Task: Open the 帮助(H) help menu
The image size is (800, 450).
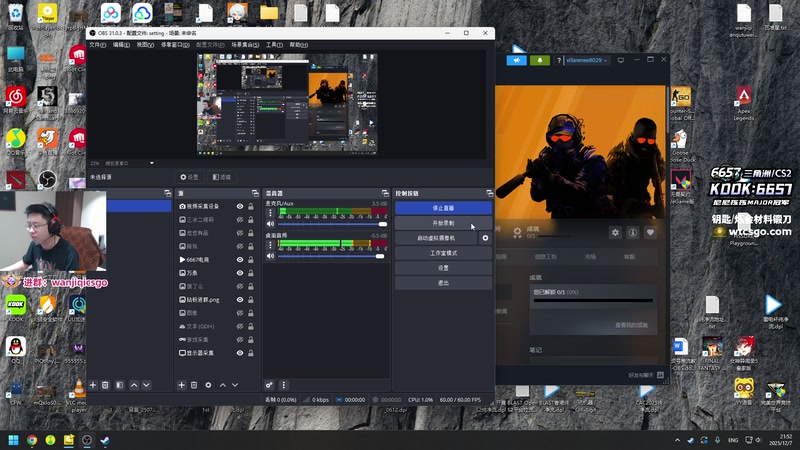Action: (298, 45)
